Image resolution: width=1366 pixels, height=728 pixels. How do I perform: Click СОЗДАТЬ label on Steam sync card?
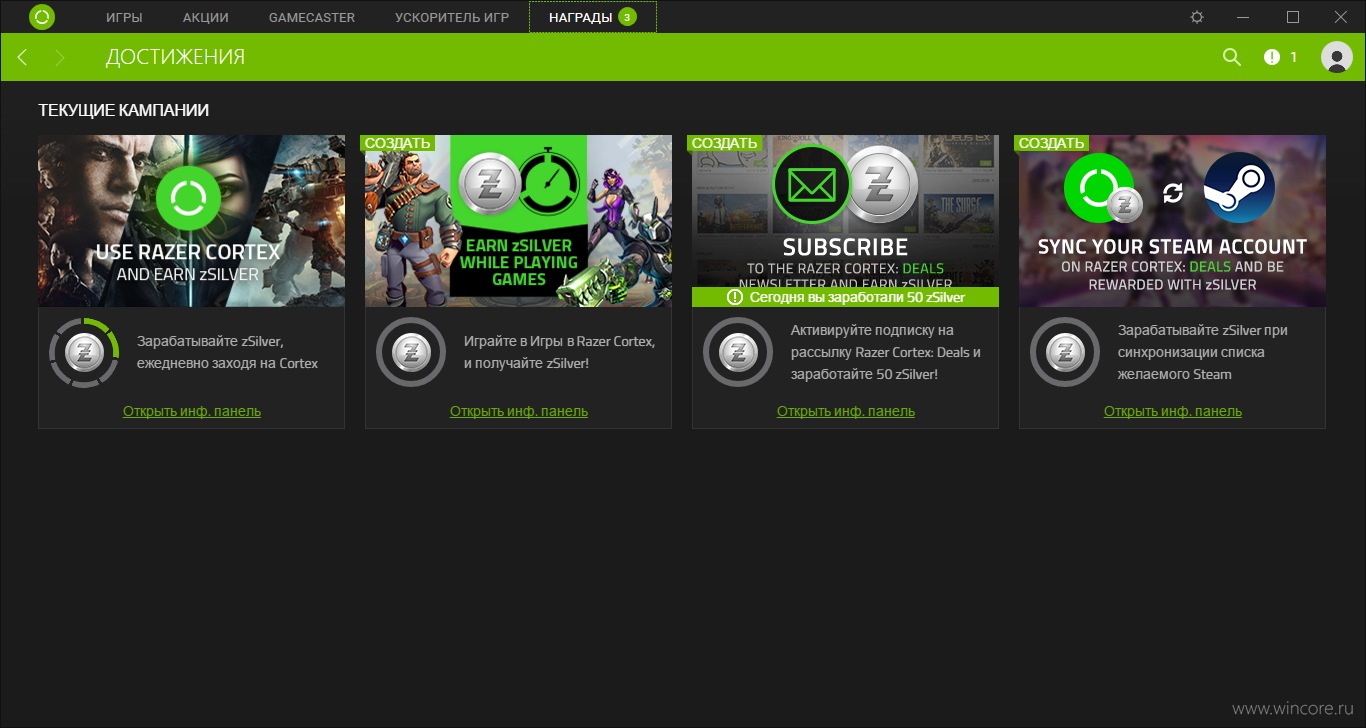click(x=1051, y=143)
